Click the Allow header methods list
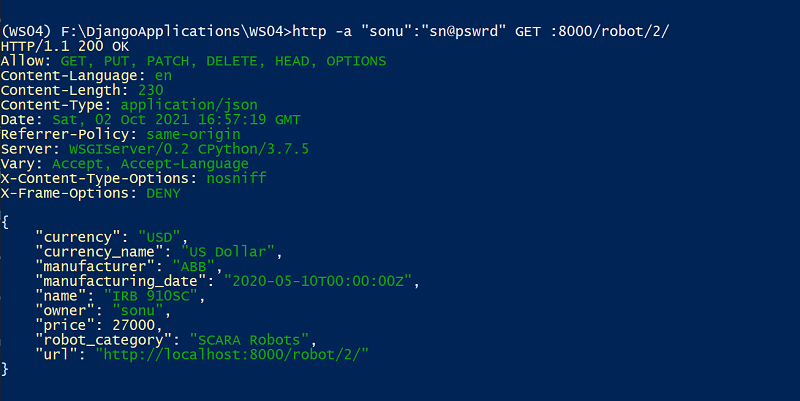 tap(223, 61)
